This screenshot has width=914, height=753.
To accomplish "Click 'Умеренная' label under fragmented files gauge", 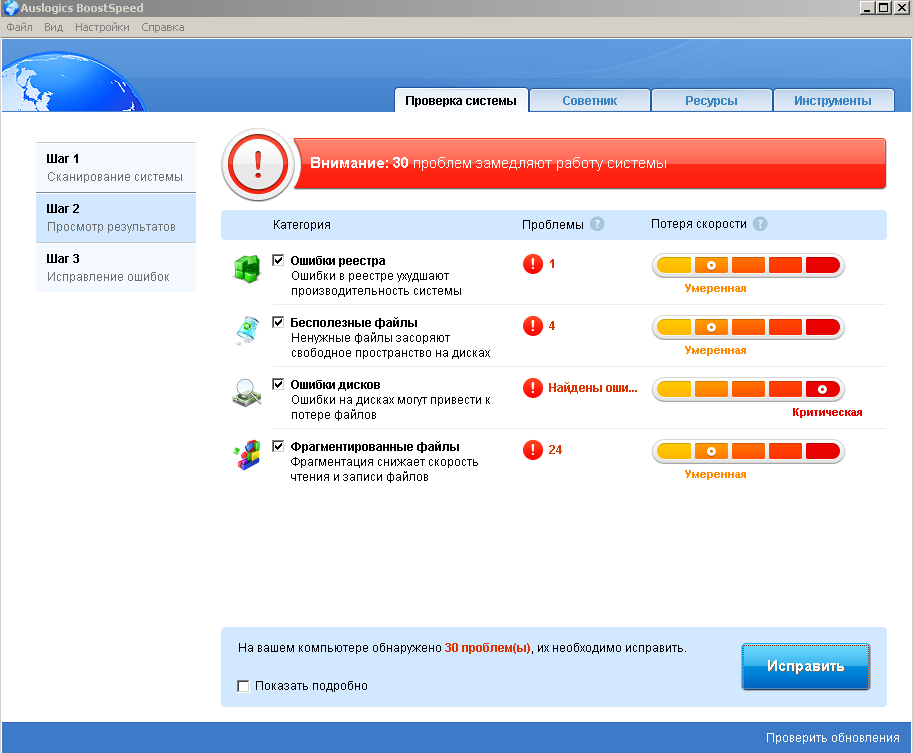I will click(x=715, y=474).
